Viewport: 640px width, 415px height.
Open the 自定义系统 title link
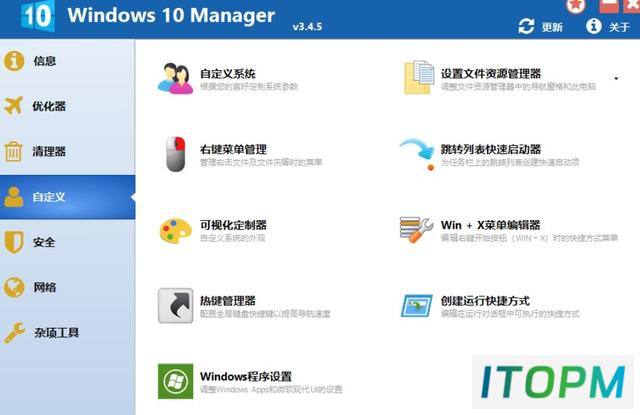coord(228,74)
